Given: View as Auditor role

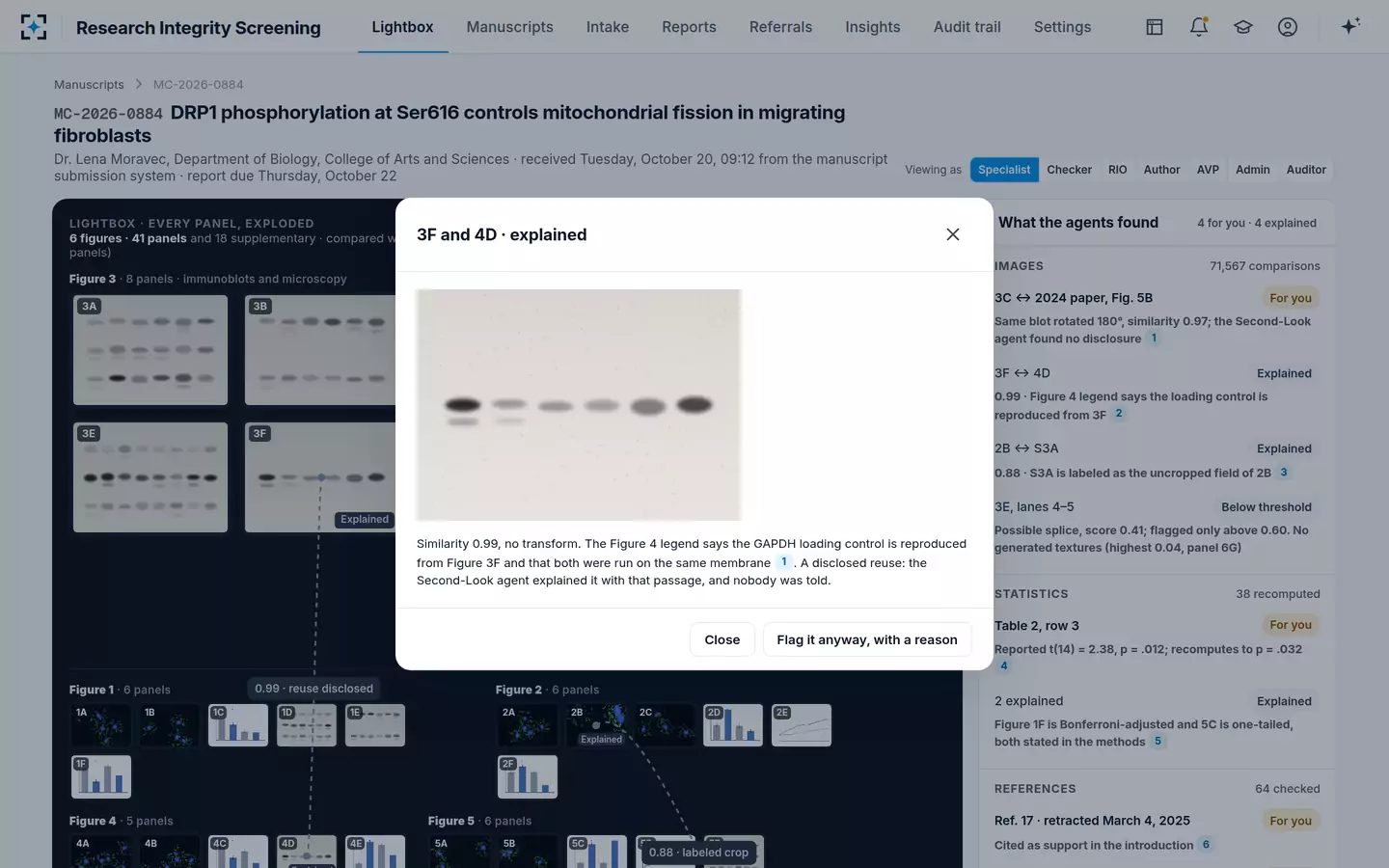Looking at the screenshot, I should tap(1306, 170).
